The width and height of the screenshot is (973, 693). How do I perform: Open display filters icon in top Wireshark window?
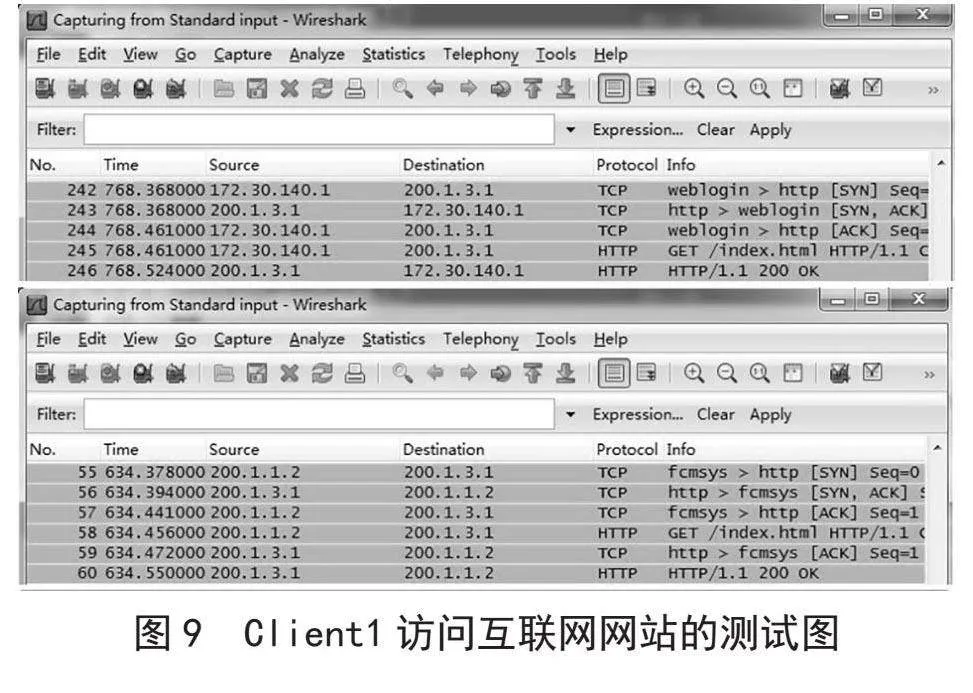coord(872,89)
